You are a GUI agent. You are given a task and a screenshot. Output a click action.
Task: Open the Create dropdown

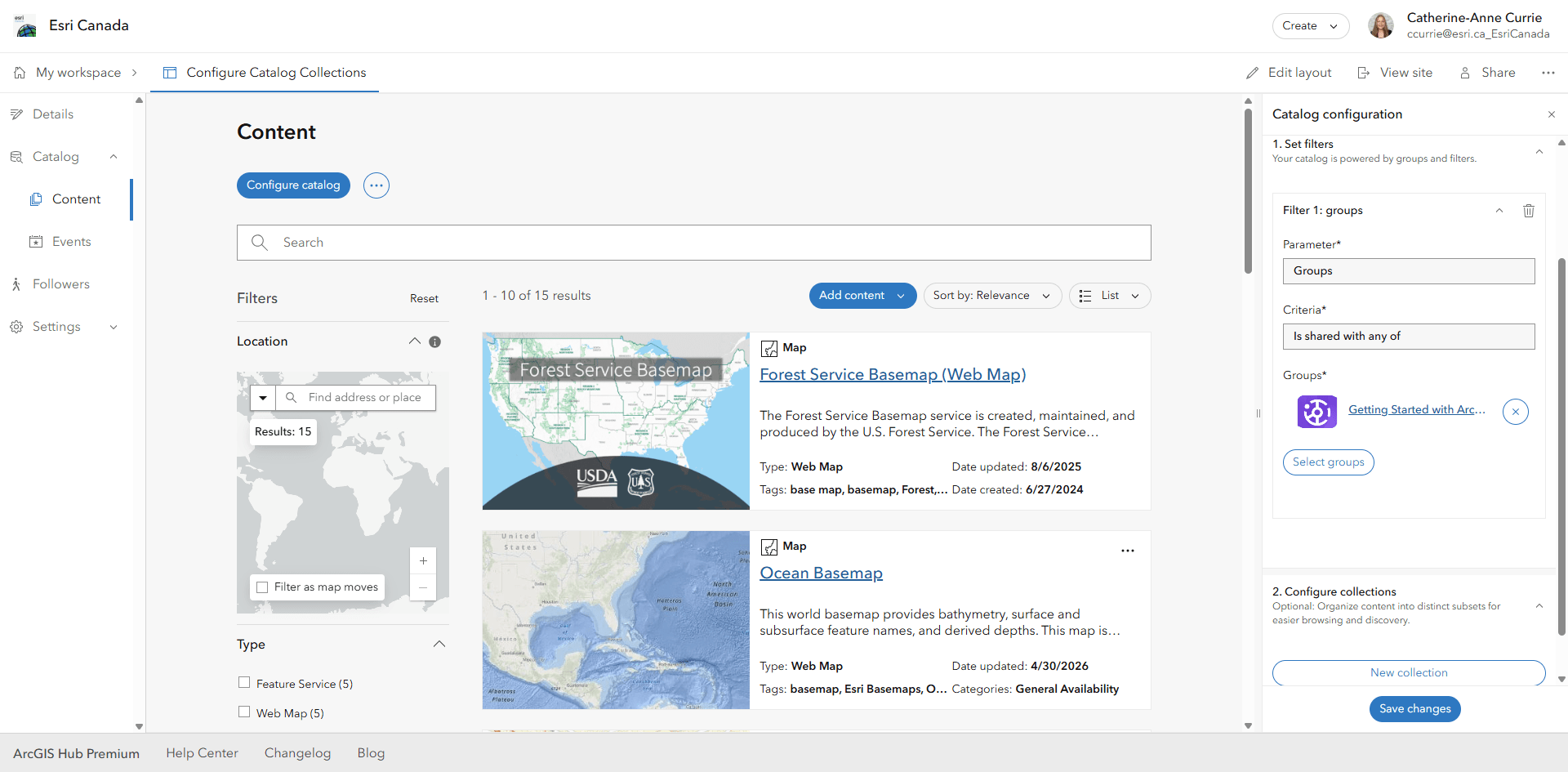pyautogui.click(x=1310, y=26)
